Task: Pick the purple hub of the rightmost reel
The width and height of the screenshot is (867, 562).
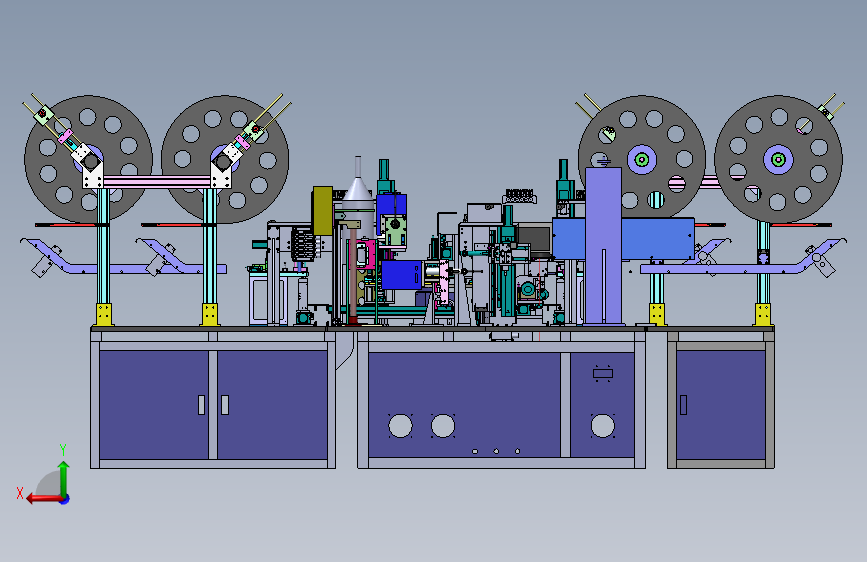Action: point(778,160)
